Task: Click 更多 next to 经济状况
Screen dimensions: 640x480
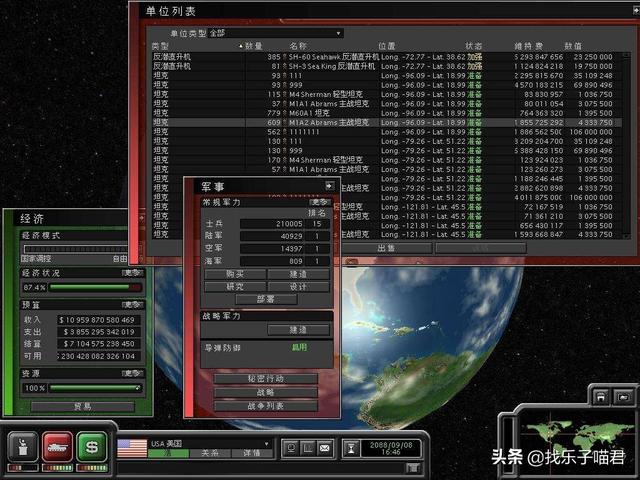Action: coord(130,272)
